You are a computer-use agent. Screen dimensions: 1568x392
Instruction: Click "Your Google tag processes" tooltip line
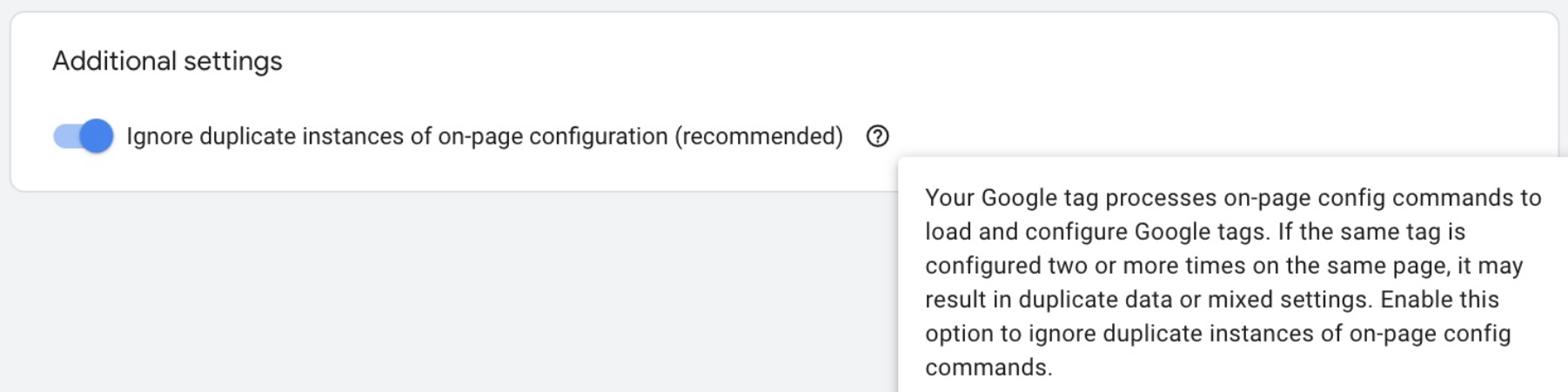click(1070, 198)
